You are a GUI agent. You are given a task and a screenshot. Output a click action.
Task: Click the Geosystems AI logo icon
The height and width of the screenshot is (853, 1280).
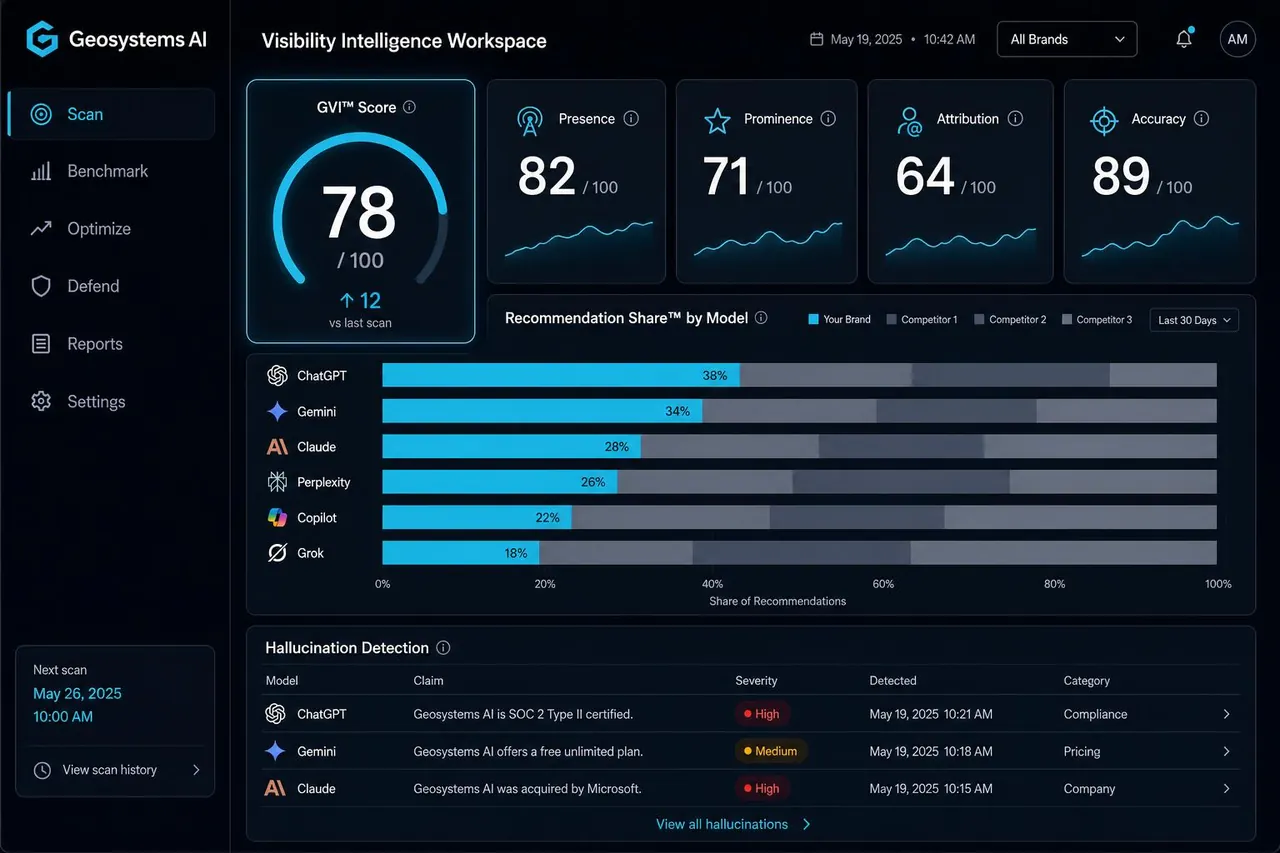pos(42,39)
